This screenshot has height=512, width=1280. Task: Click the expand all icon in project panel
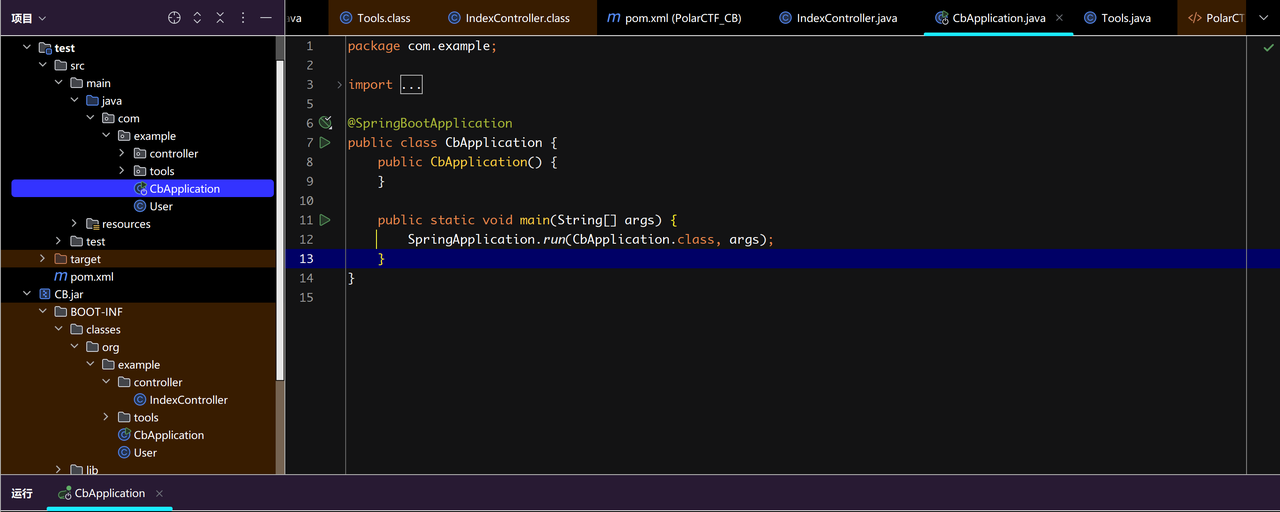point(197,18)
